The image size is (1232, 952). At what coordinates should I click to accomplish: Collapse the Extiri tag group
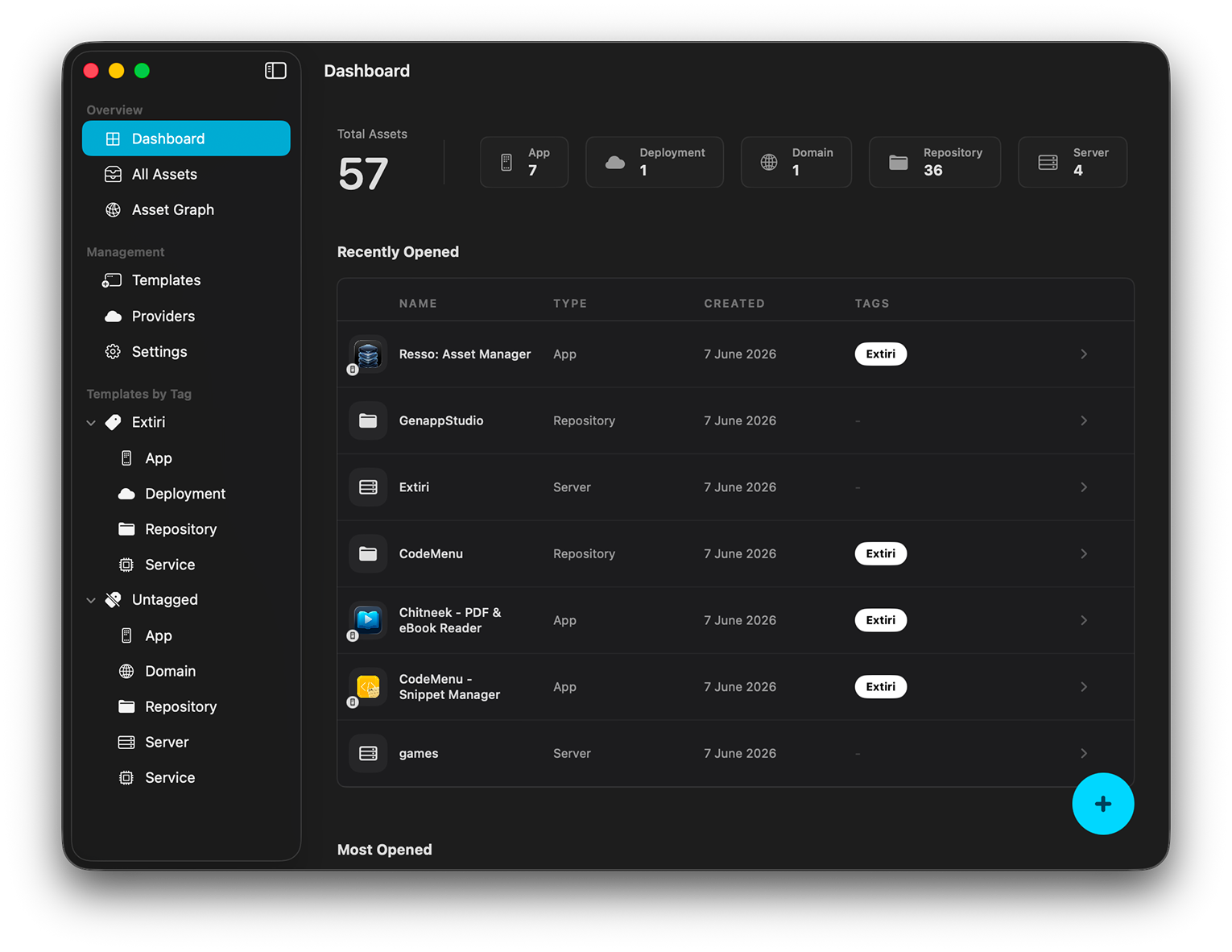pyautogui.click(x=91, y=423)
